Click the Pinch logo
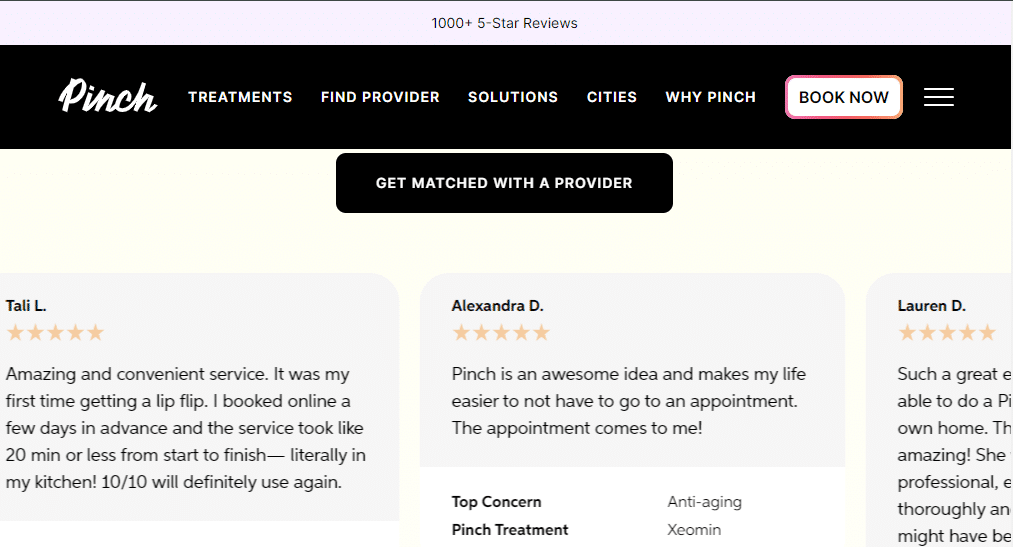 tap(108, 97)
